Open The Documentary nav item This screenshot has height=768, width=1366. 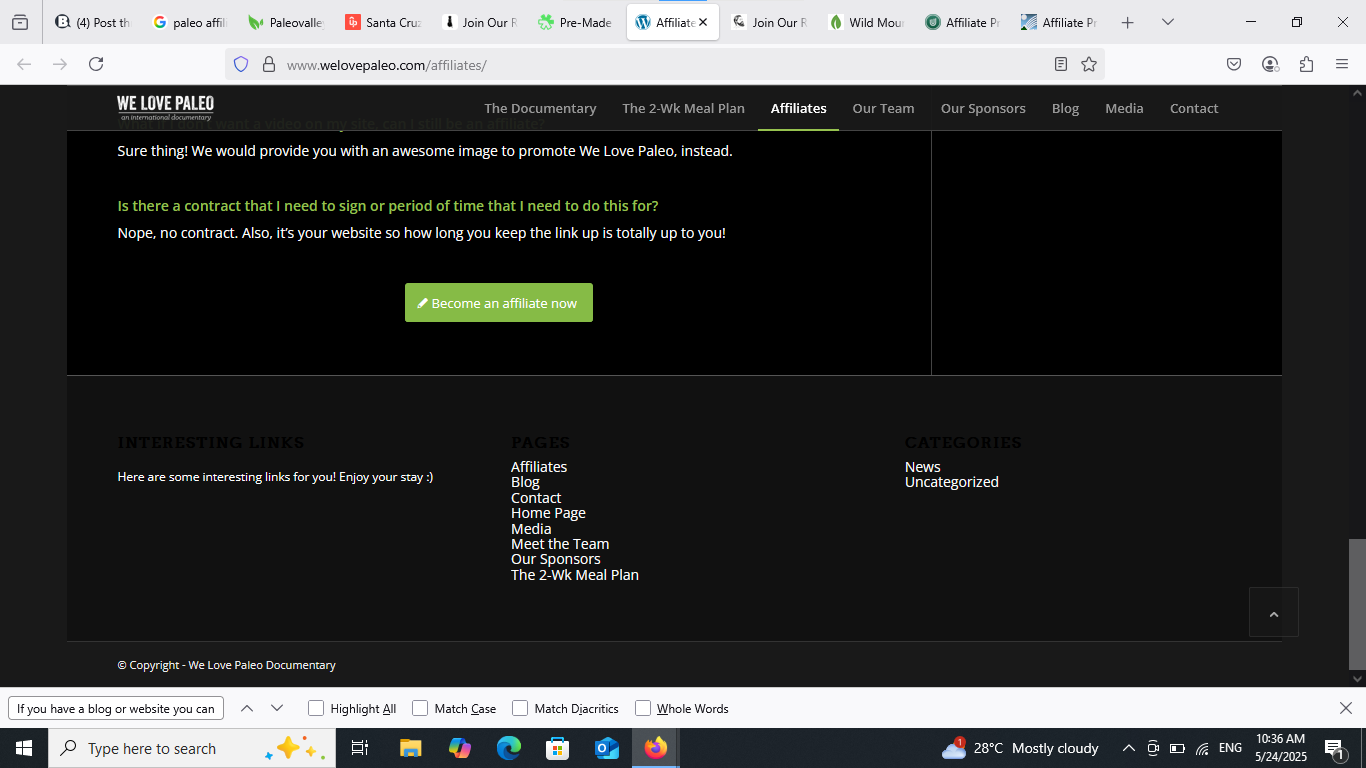pyautogui.click(x=540, y=108)
